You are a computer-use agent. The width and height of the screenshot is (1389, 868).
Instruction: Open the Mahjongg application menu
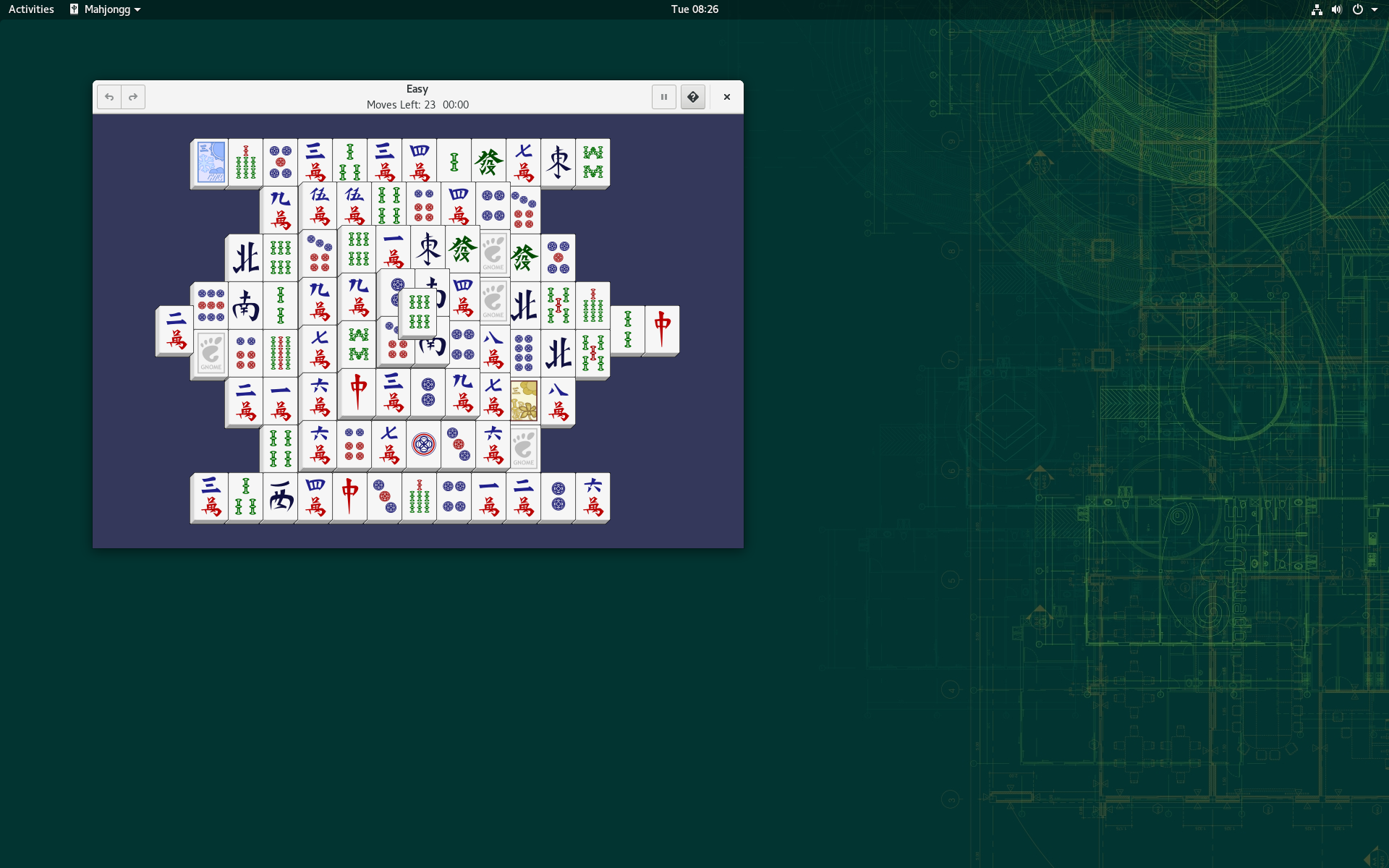pos(106,9)
